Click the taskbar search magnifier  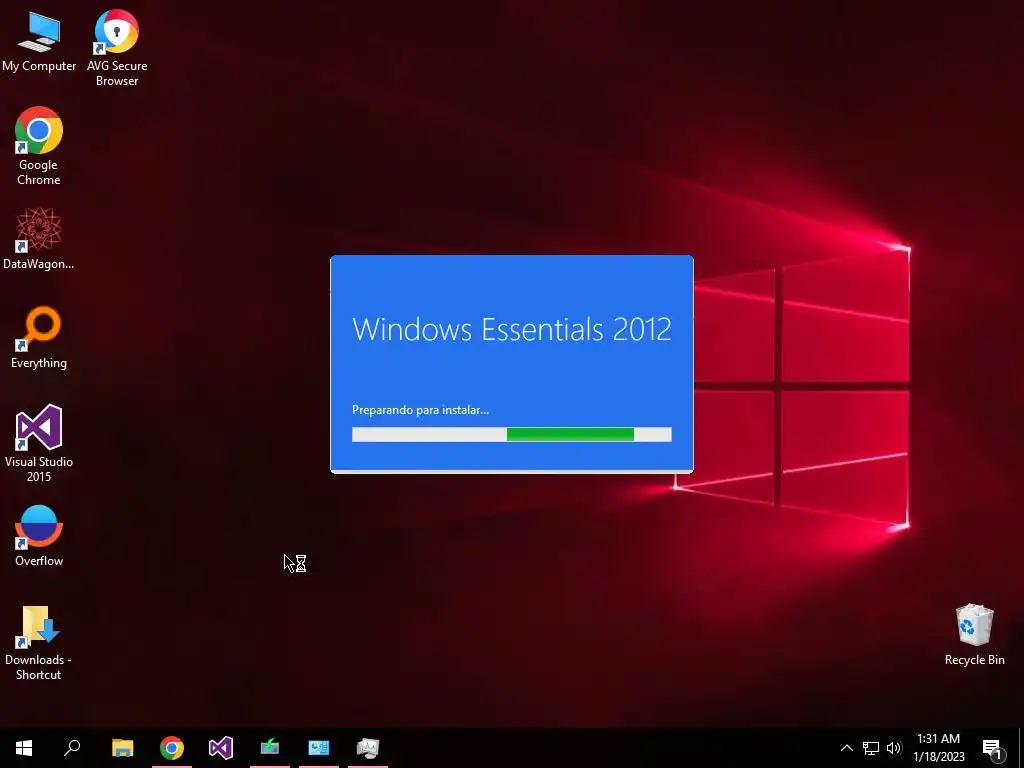[x=72, y=748]
